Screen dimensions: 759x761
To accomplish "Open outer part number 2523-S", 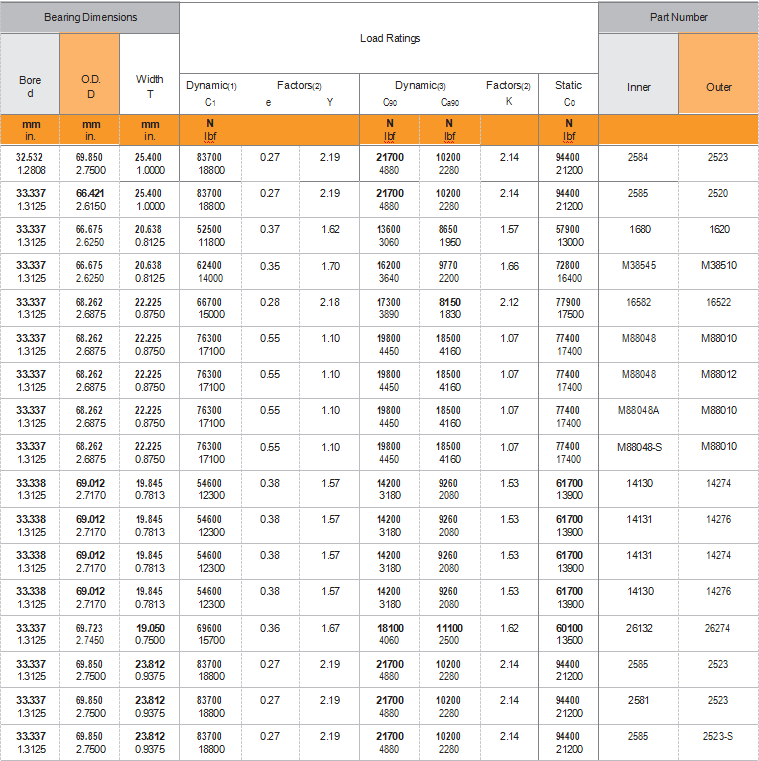I will point(718,736).
